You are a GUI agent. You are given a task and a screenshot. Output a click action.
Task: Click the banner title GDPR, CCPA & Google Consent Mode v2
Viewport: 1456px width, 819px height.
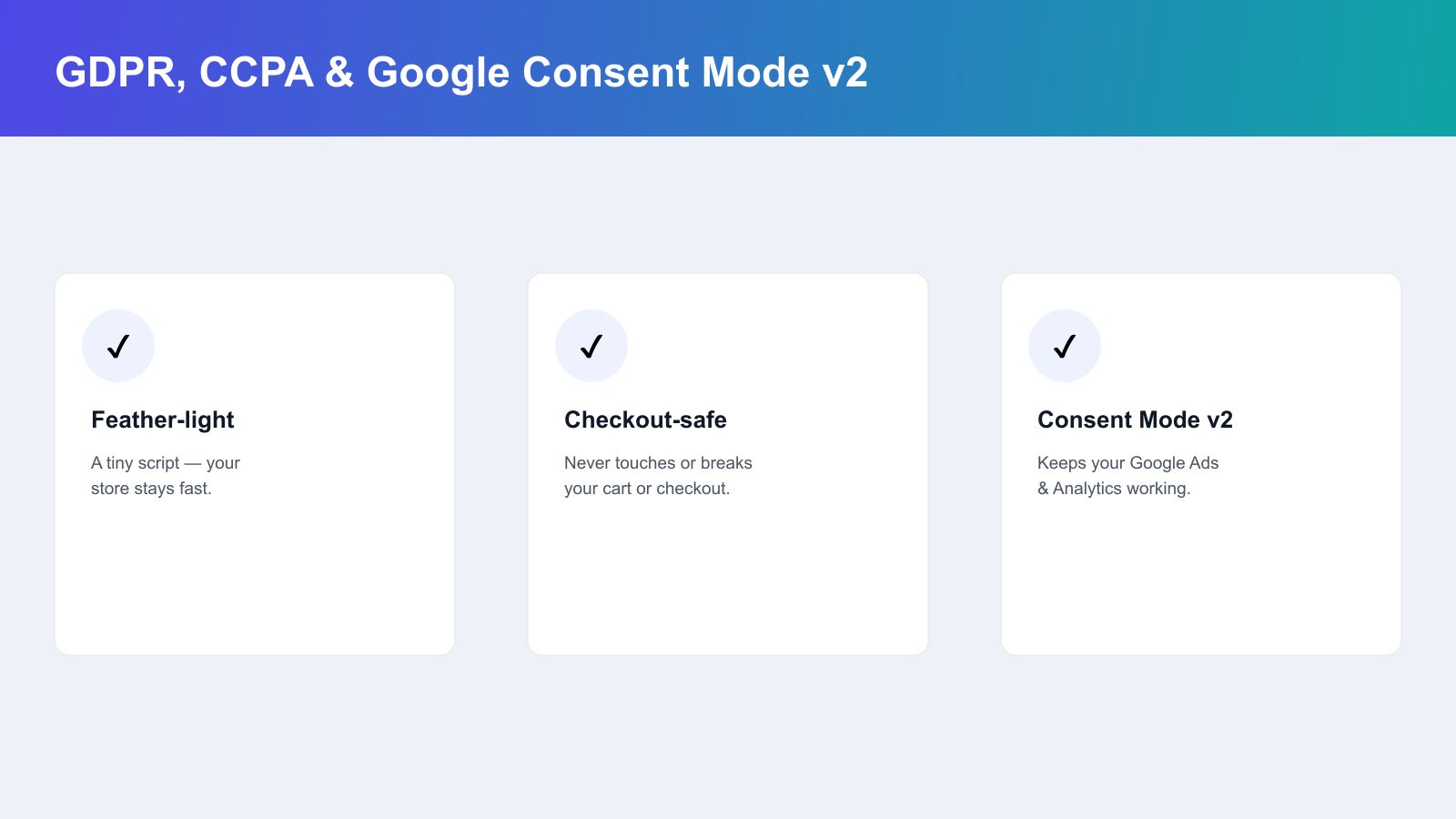461,72
